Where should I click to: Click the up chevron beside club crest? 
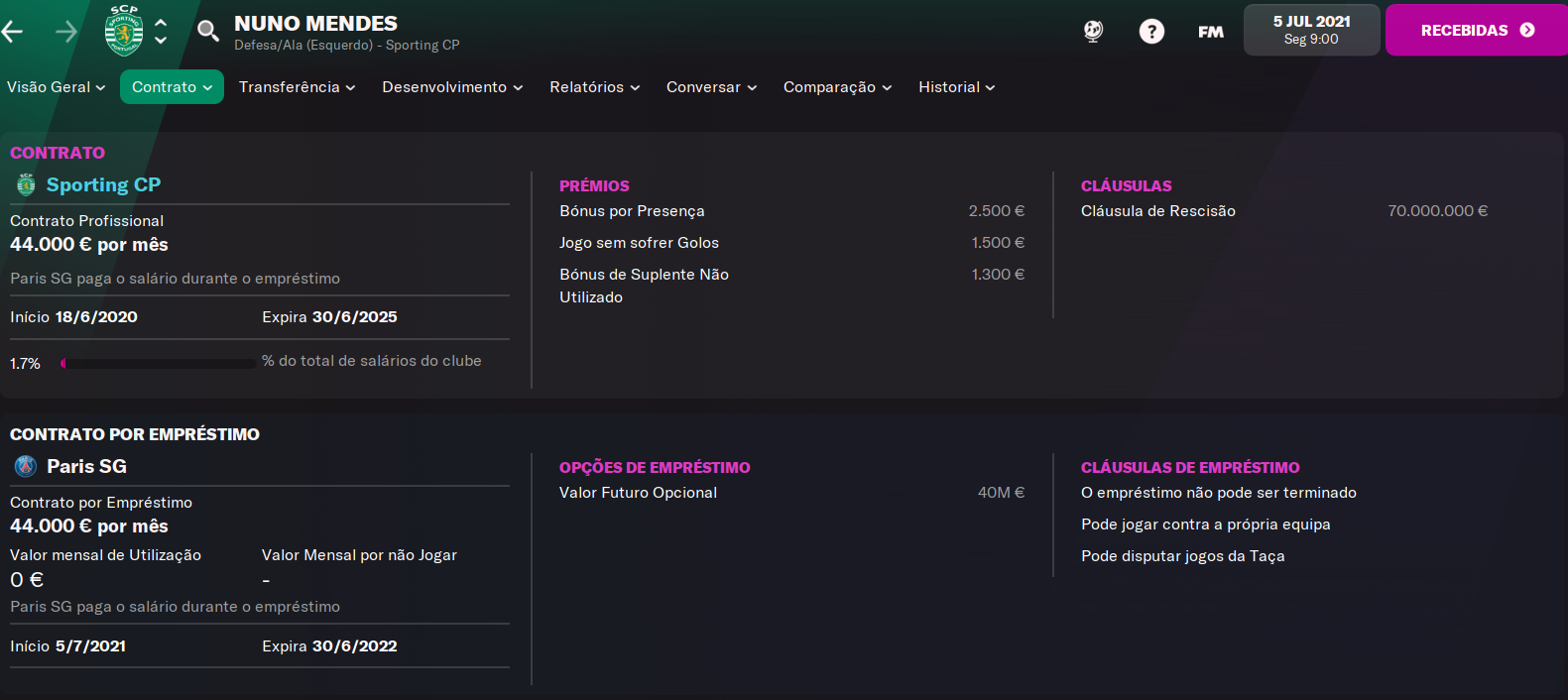click(x=161, y=22)
